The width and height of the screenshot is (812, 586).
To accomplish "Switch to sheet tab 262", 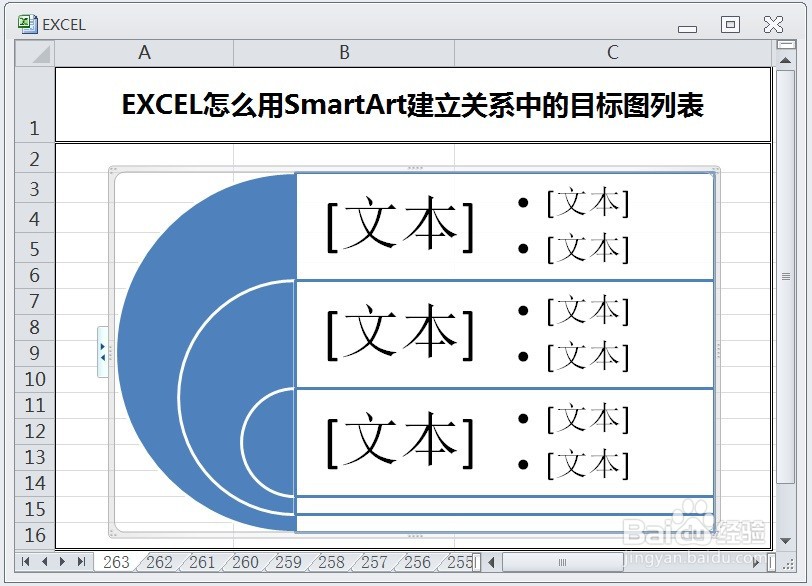I will tap(159, 562).
